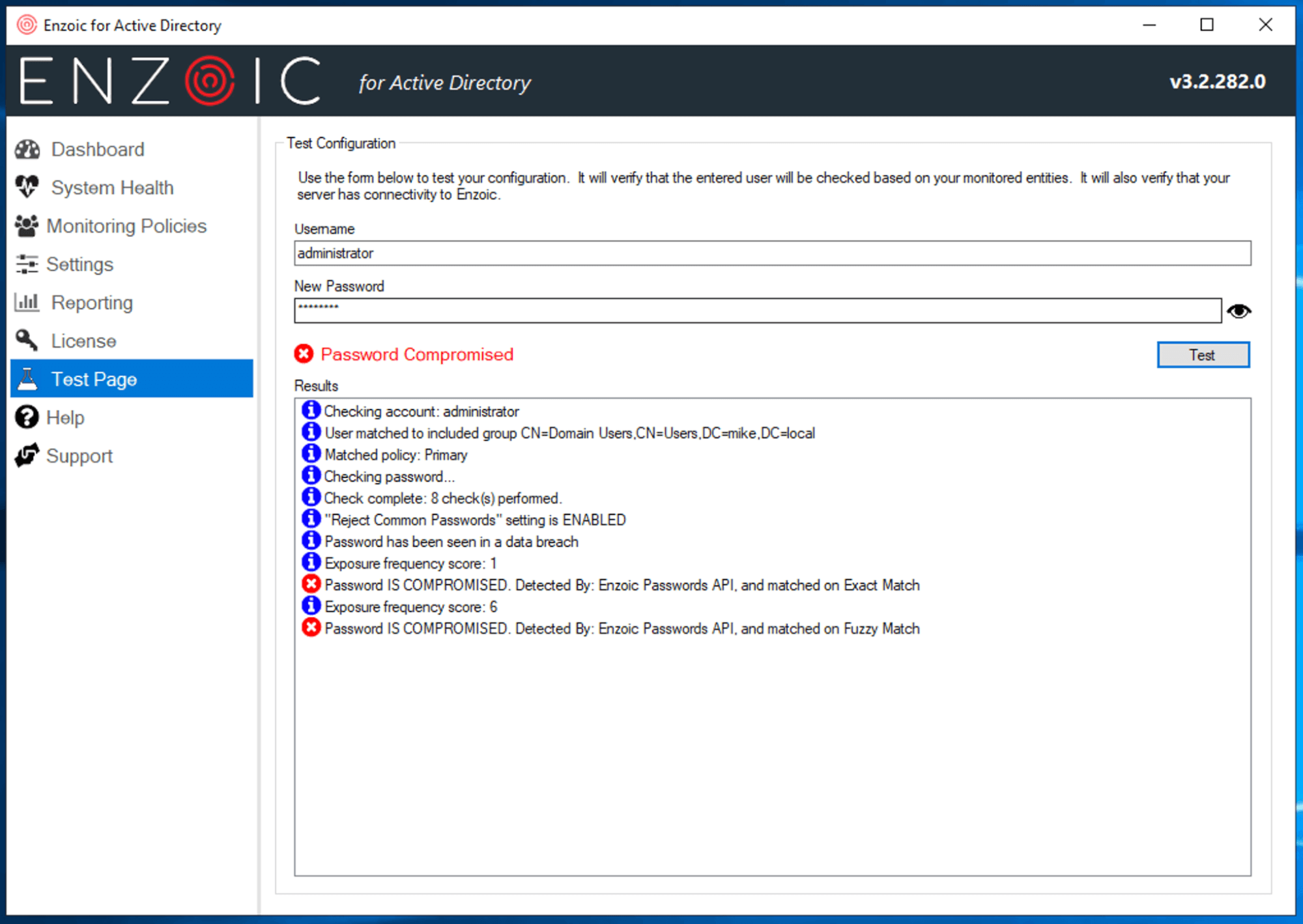Click the Settings sliders icon
1303x924 pixels.
click(x=27, y=264)
